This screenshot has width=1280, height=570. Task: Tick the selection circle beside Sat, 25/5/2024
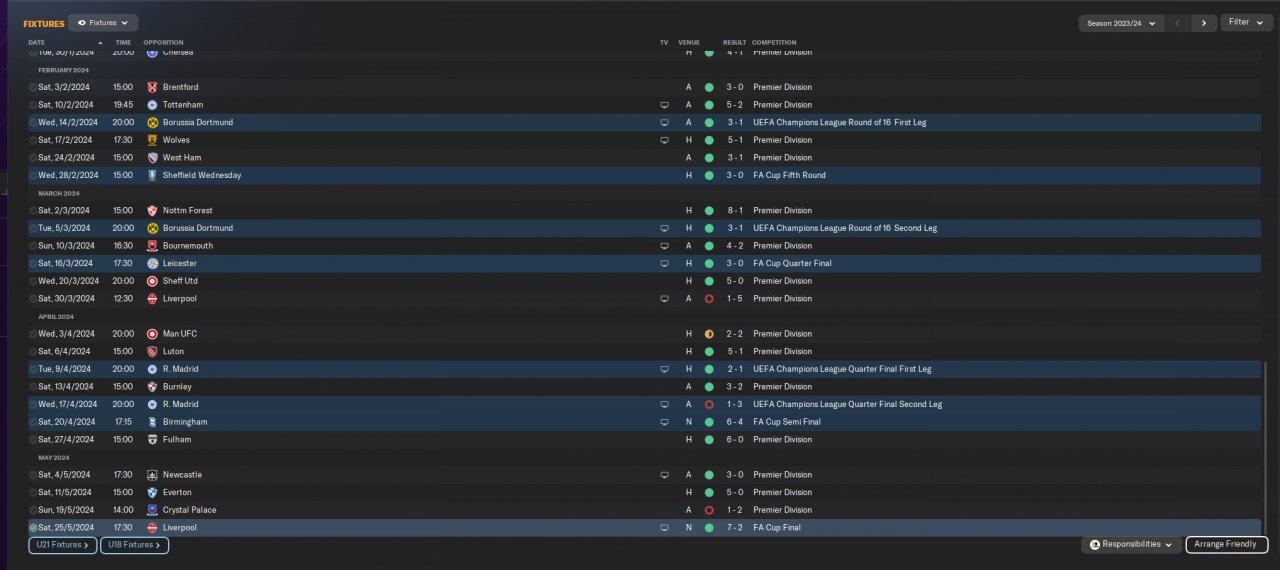(x=33, y=527)
